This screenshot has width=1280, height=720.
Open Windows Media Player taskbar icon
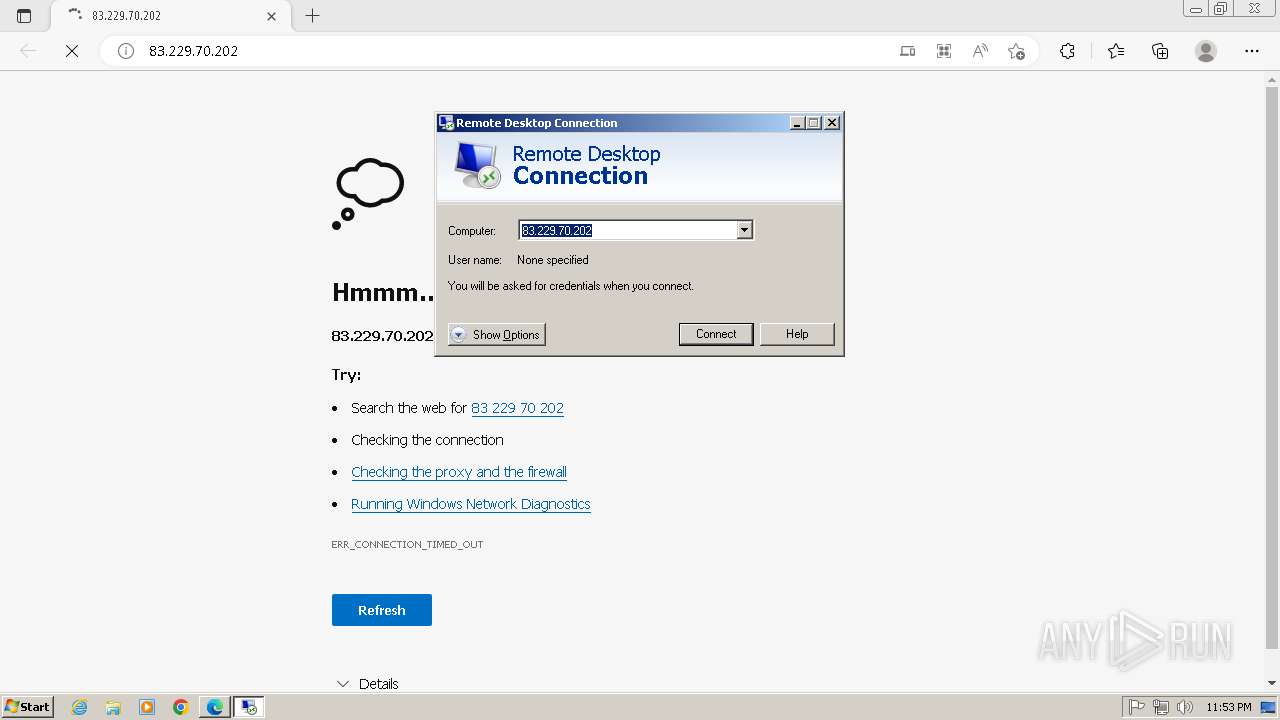(147, 707)
